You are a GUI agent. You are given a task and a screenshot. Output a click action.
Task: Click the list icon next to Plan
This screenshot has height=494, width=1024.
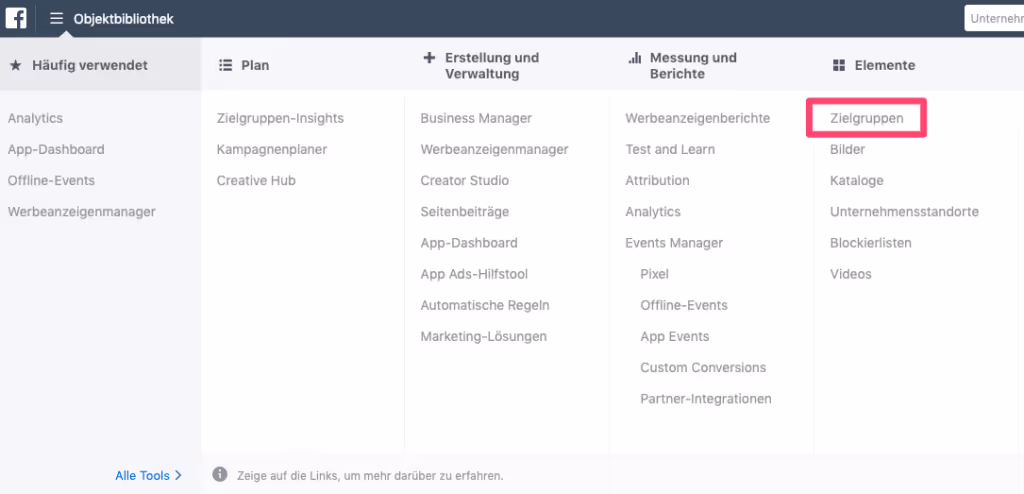coord(225,65)
